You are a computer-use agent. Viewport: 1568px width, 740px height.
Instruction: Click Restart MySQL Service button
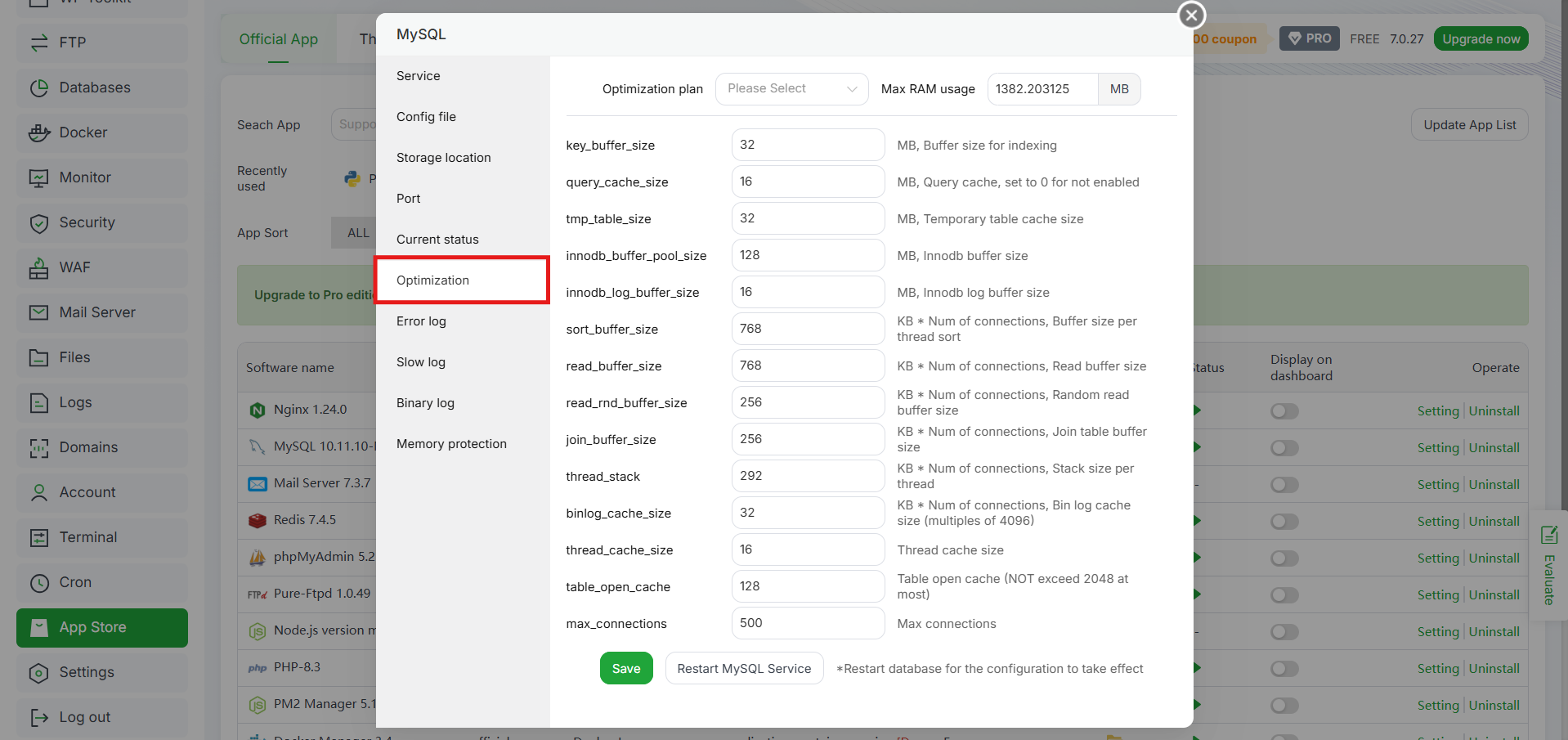(744, 669)
